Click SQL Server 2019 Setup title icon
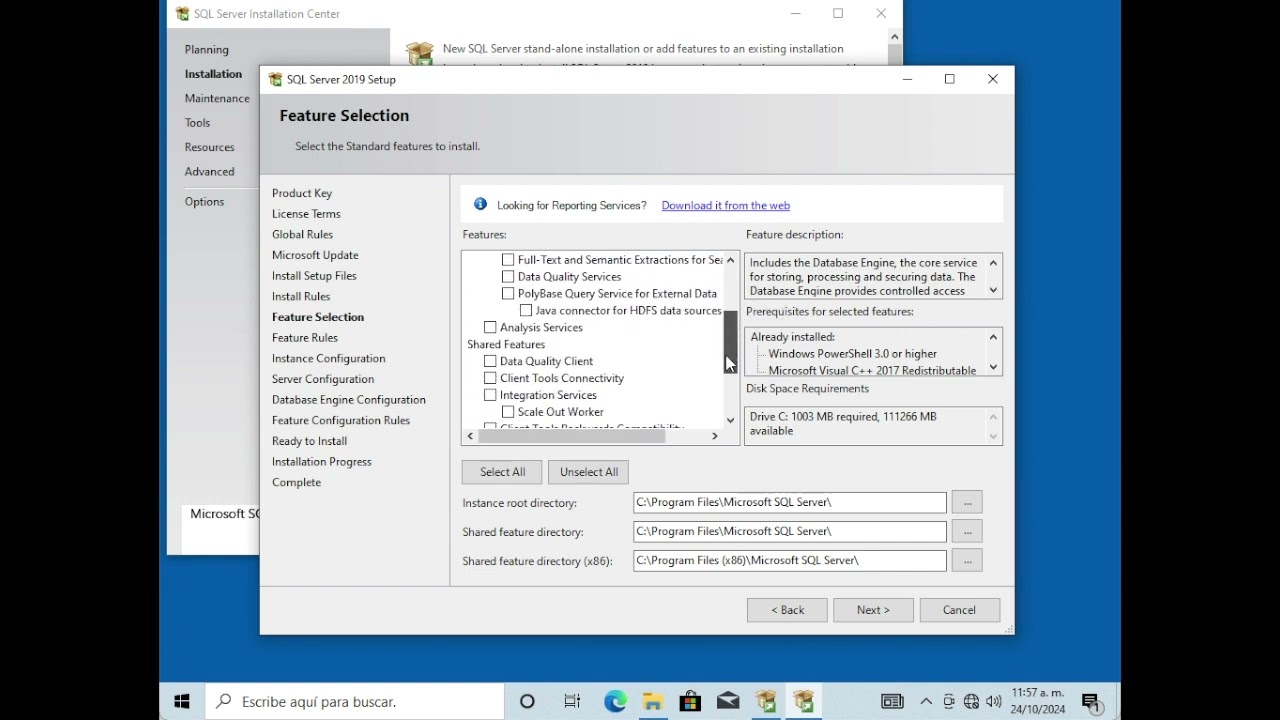The height and width of the screenshot is (720, 1280). click(276, 80)
